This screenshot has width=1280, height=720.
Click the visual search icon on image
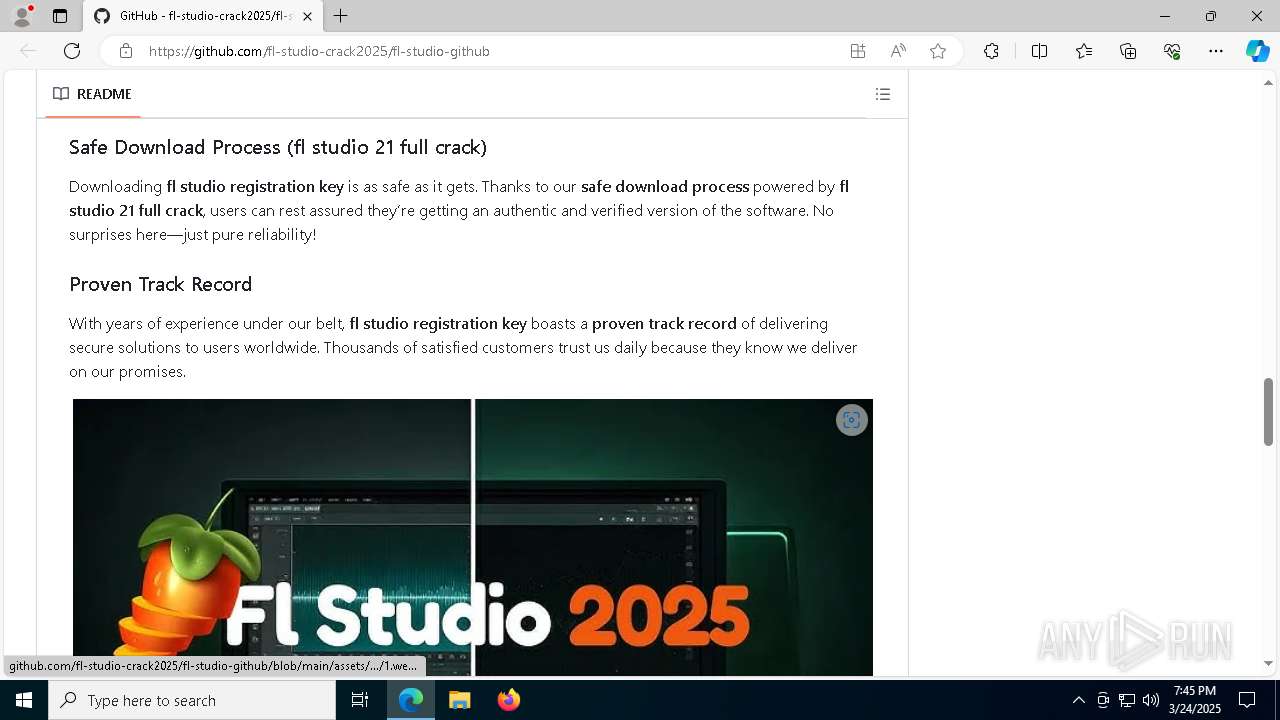(x=851, y=420)
